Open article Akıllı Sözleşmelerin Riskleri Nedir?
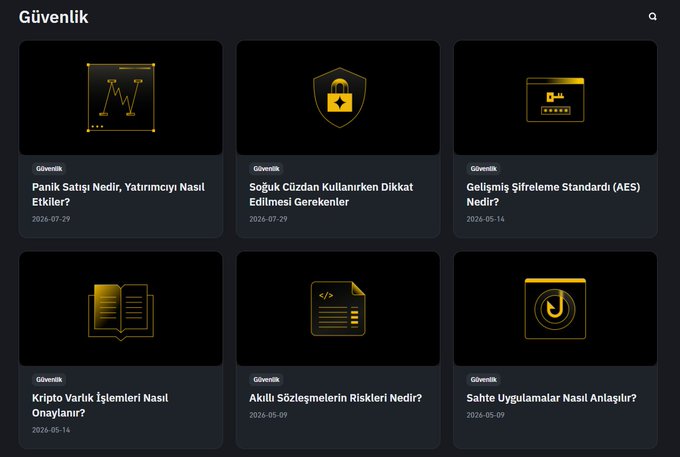680x457 pixels. 335,398
